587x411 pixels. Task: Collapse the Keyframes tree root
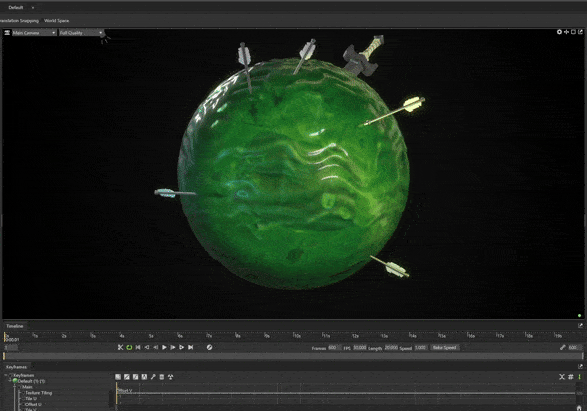[x=6, y=375]
